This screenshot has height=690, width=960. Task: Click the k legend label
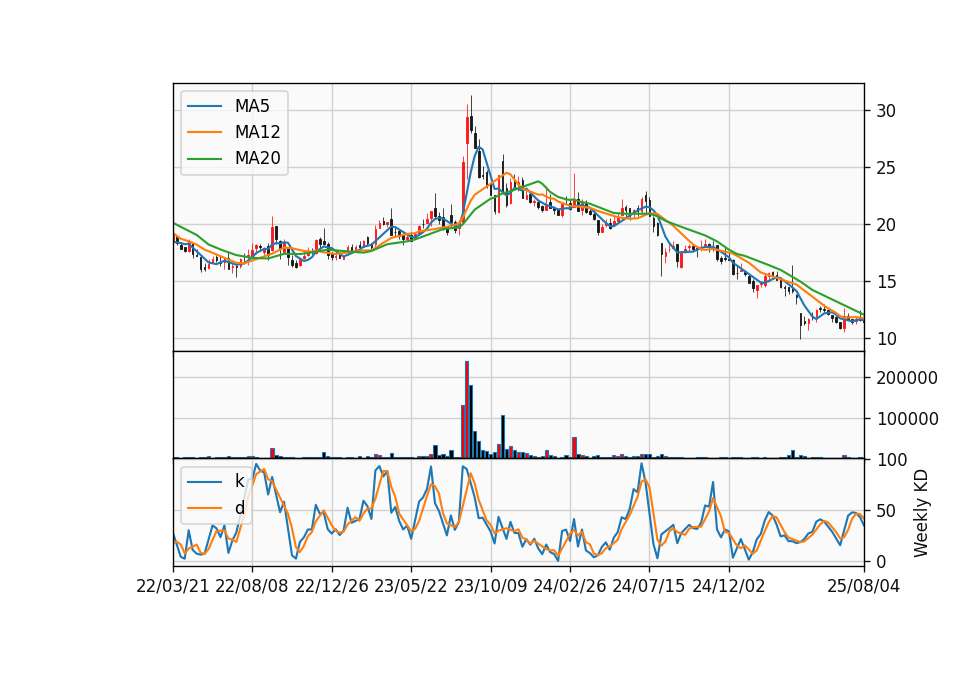click(x=239, y=481)
